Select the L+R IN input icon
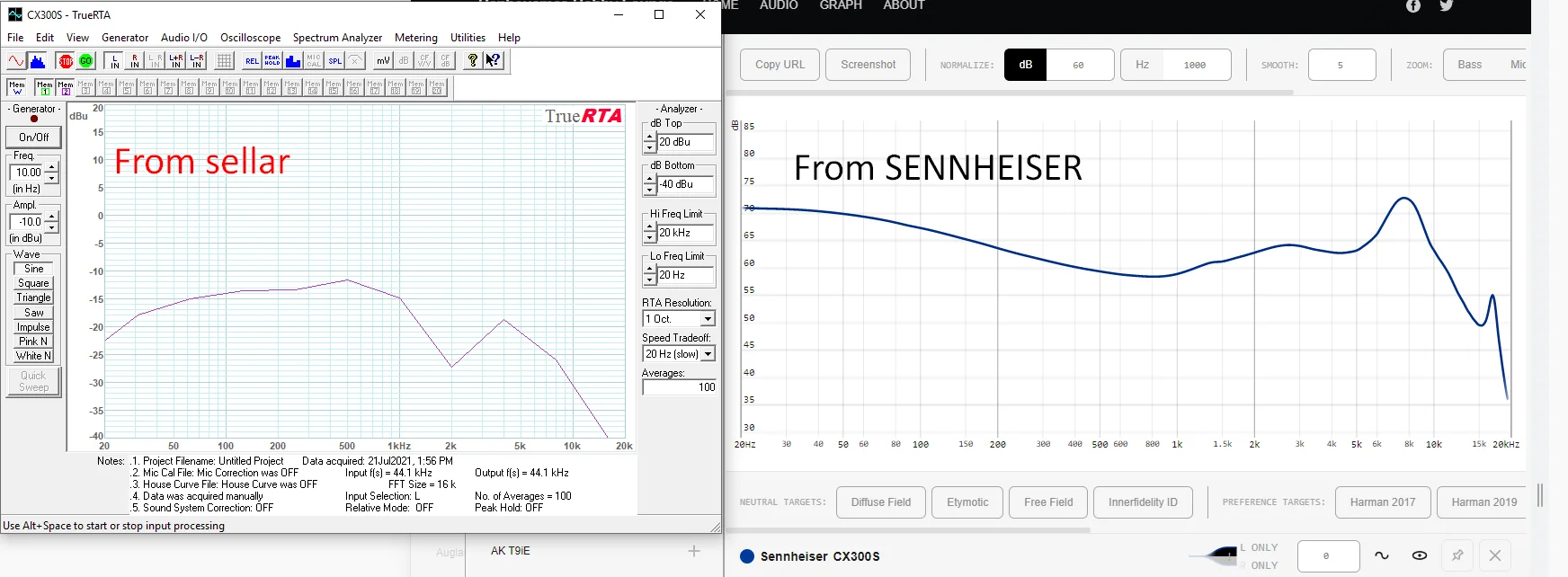Viewport: 1568px width, 577px height. point(175,61)
